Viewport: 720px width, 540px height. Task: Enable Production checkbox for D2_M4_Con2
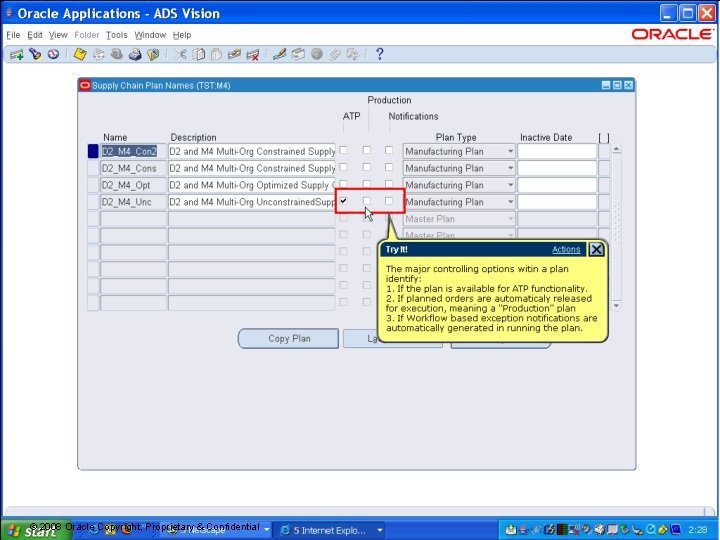[x=366, y=150]
